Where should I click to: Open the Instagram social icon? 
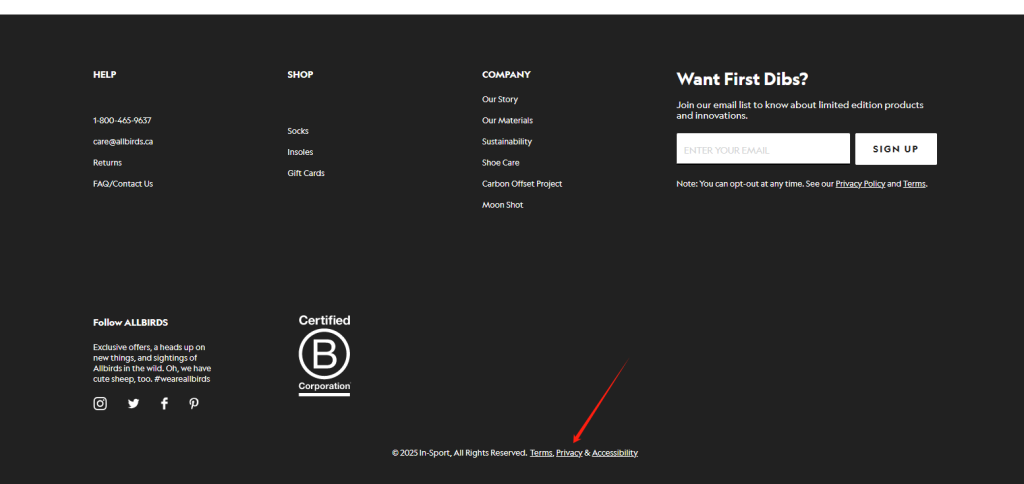point(100,404)
